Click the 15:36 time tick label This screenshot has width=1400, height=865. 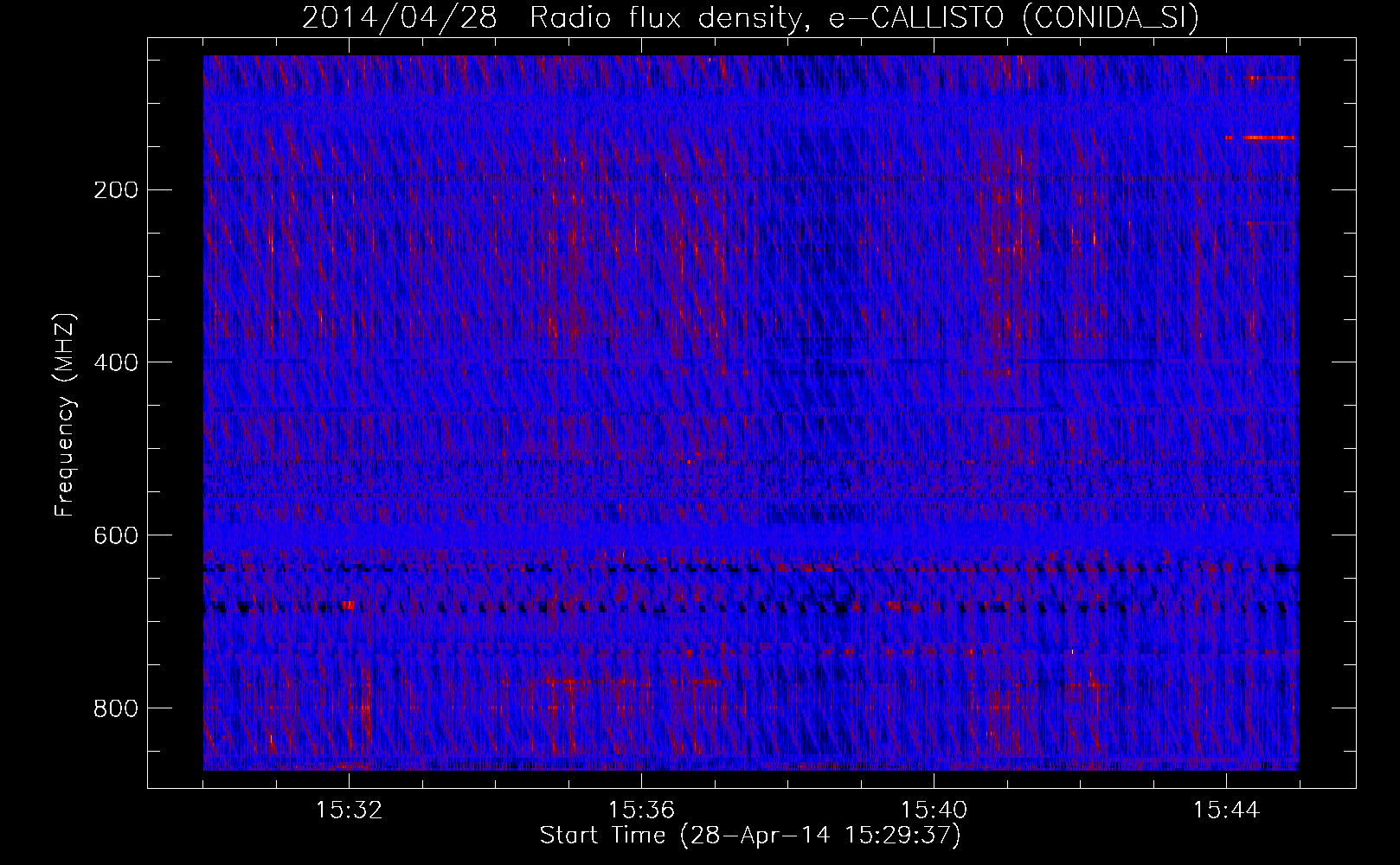pos(641,811)
